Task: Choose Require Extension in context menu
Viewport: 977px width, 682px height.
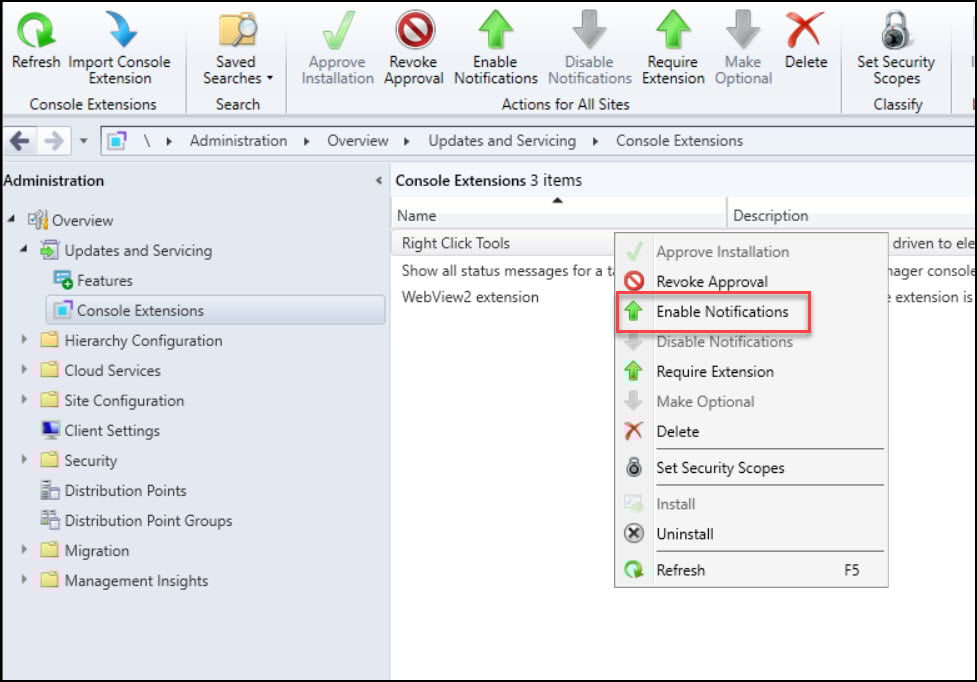Action: [751, 371]
